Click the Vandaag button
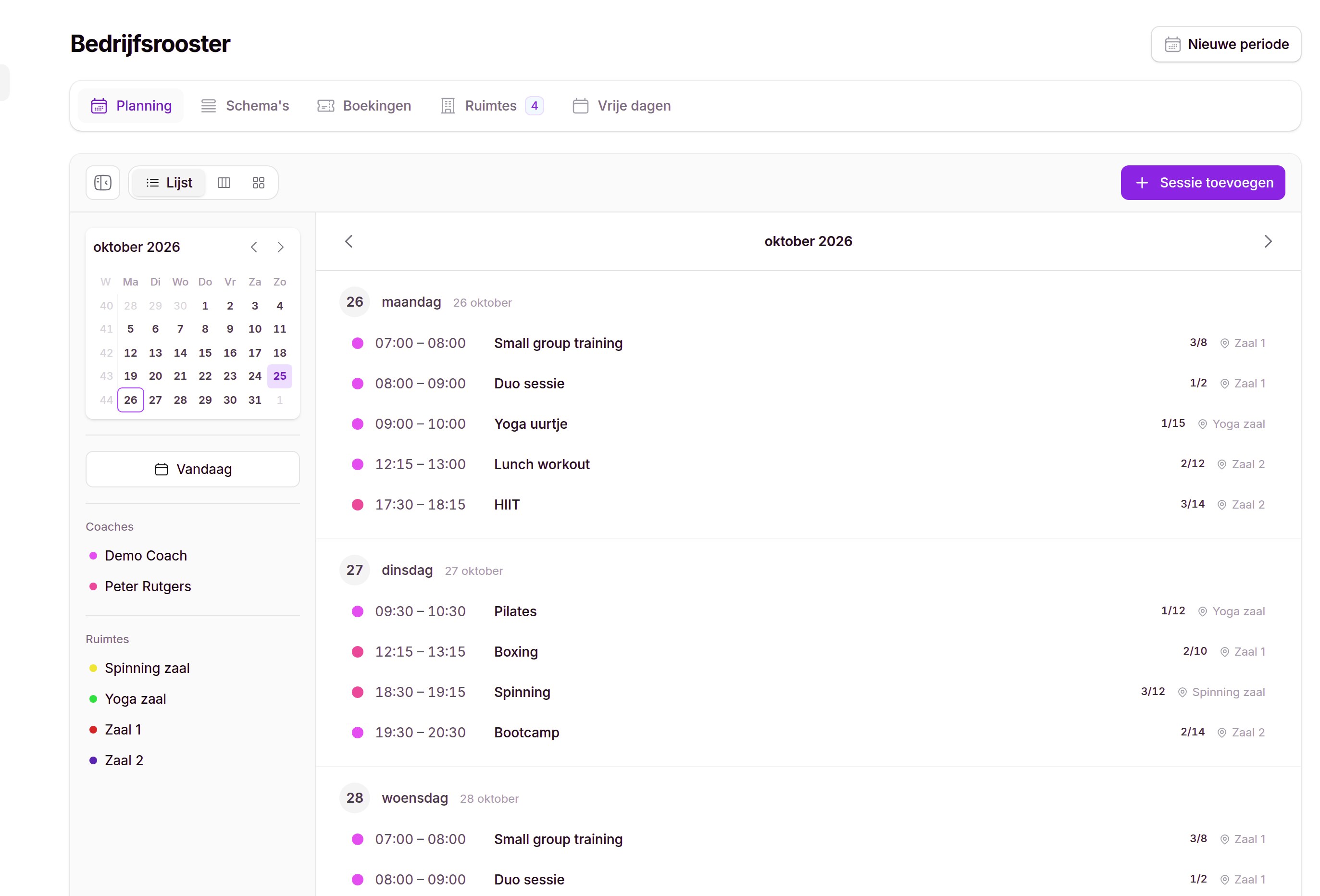Image resolution: width=1320 pixels, height=896 pixels. [x=193, y=469]
